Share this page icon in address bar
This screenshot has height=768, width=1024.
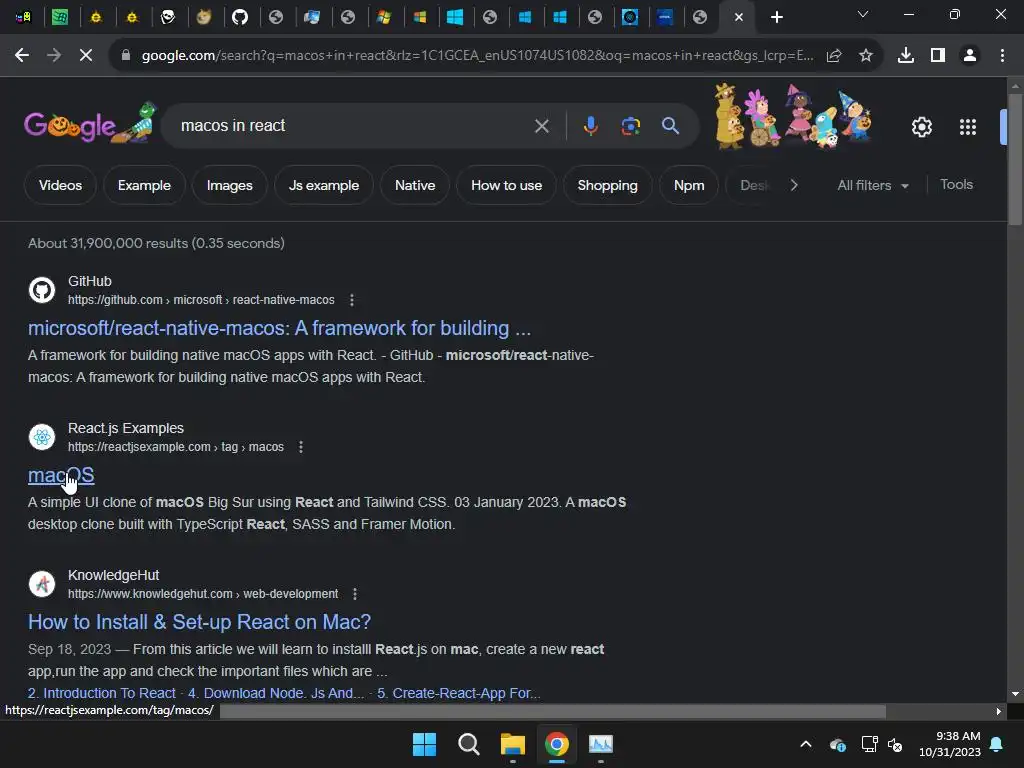(834, 56)
